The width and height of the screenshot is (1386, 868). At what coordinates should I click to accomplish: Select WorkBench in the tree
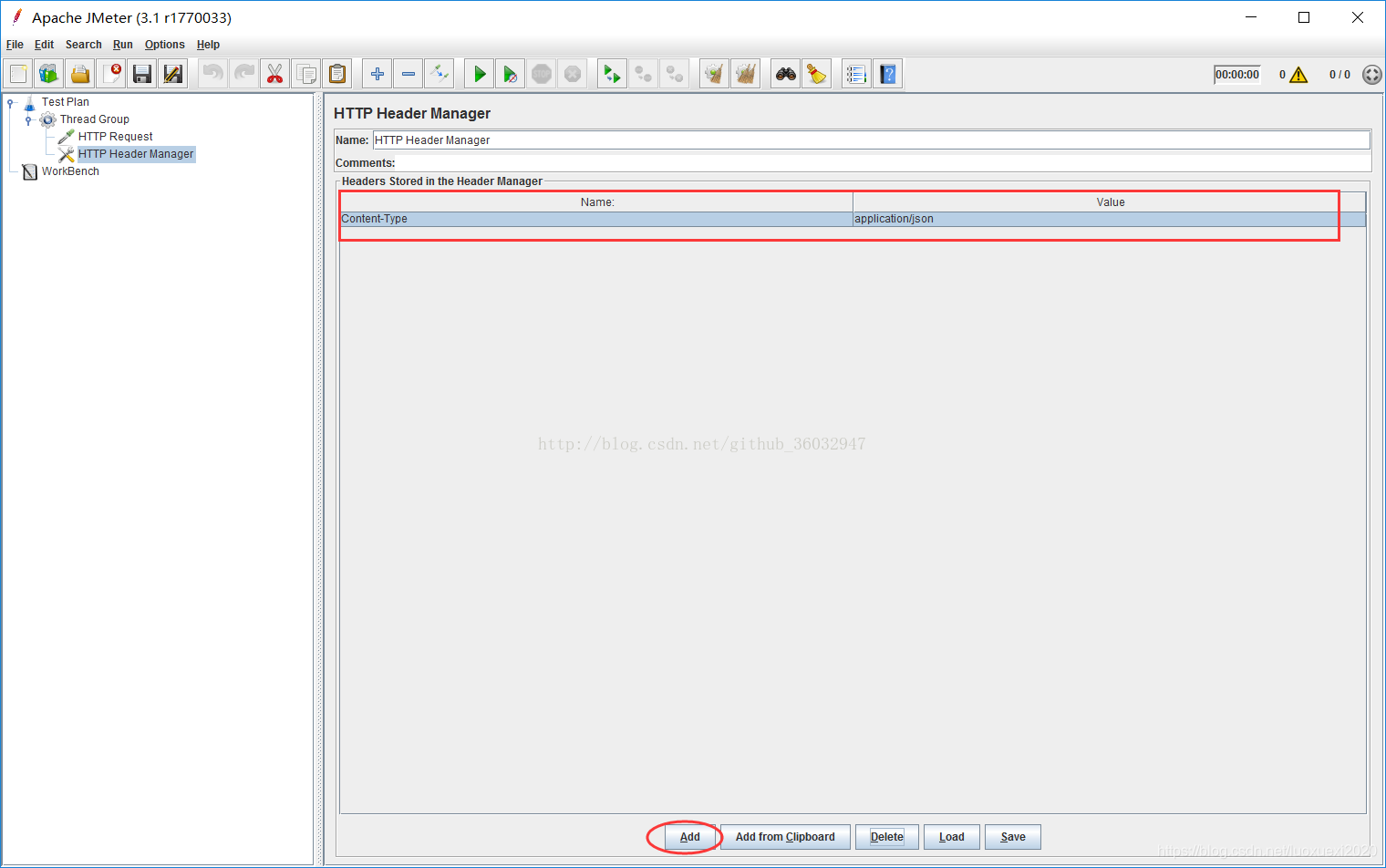pyautogui.click(x=70, y=171)
